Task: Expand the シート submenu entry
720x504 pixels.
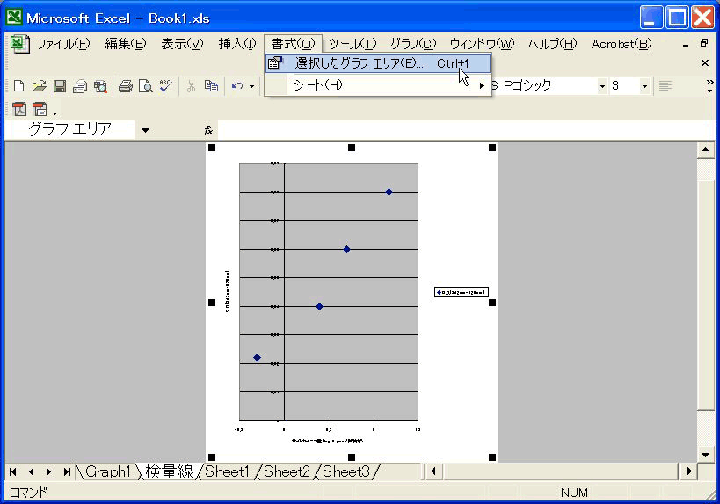Action: 378,85
